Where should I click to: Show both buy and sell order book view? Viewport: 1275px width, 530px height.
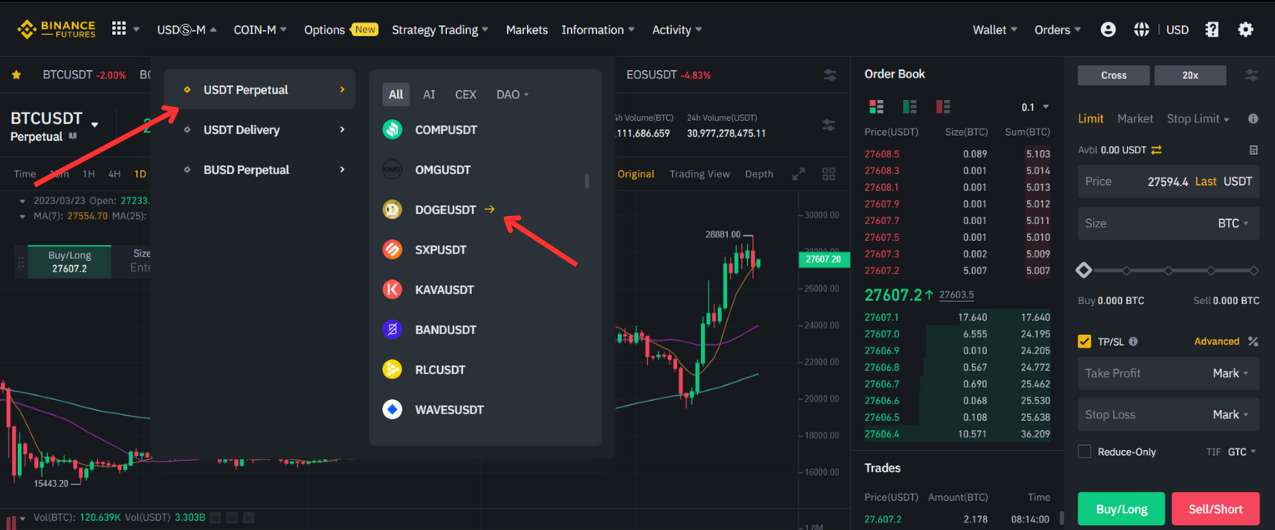point(877,106)
